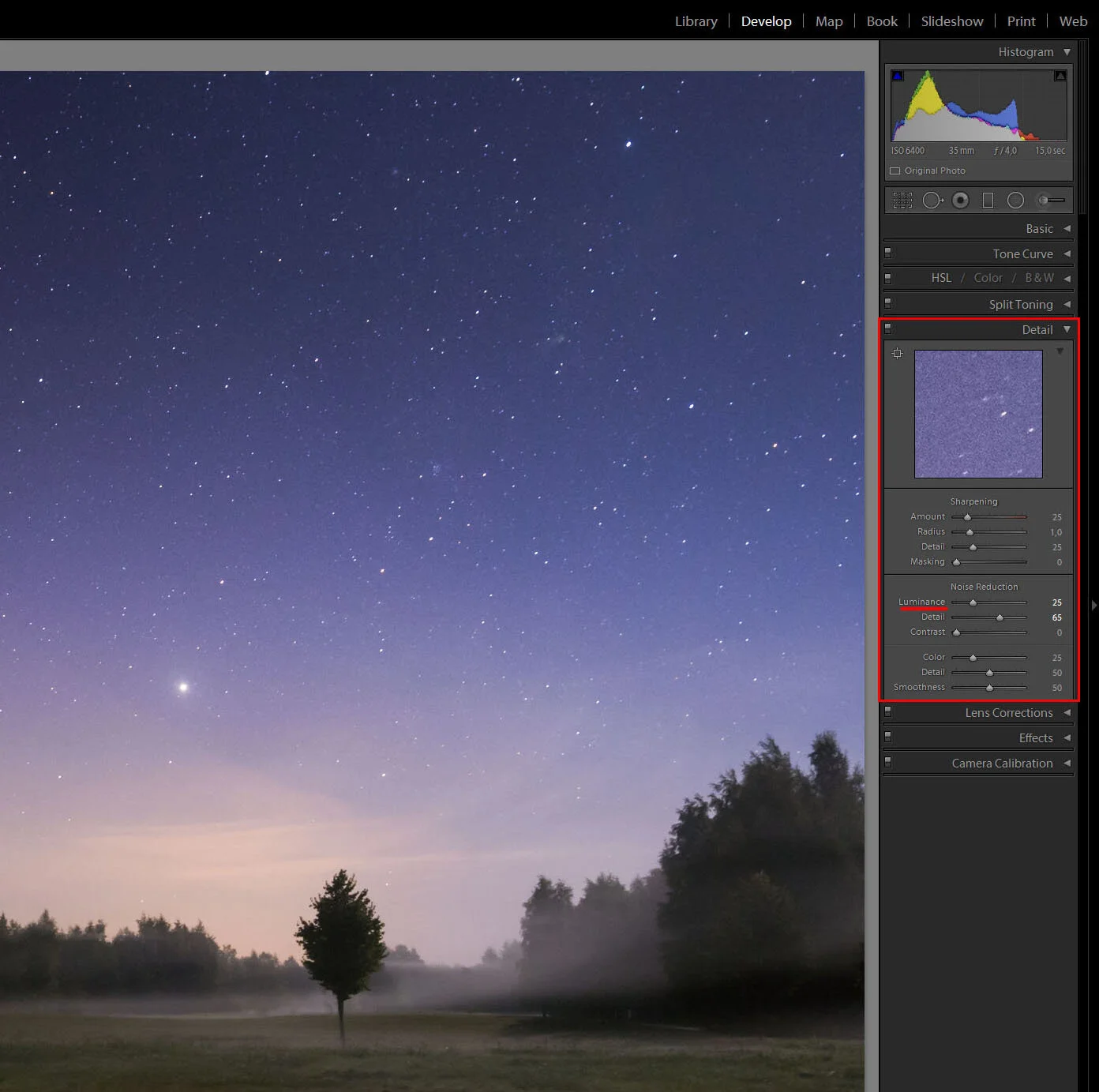This screenshot has height=1092, width=1099.
Task: Toggle the Tone Curve panel switch off
Action: 889,252
